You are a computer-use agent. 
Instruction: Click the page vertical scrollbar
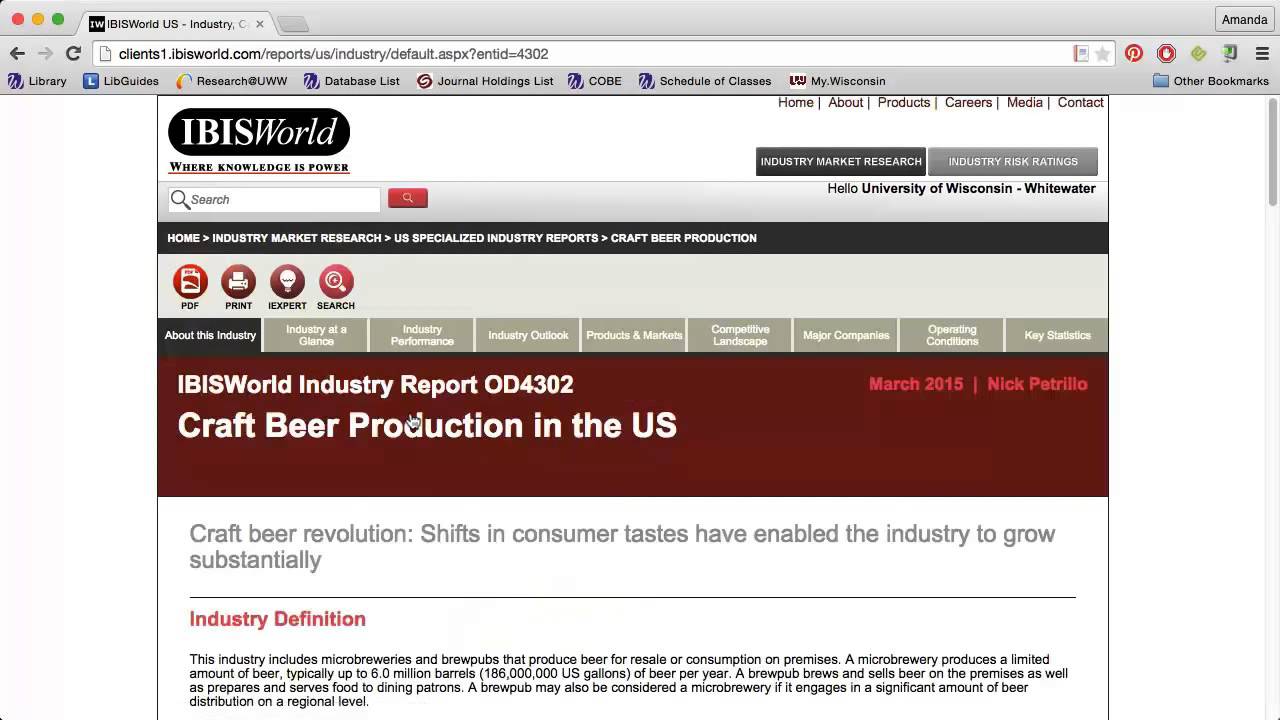click(x=1272, y=150)
